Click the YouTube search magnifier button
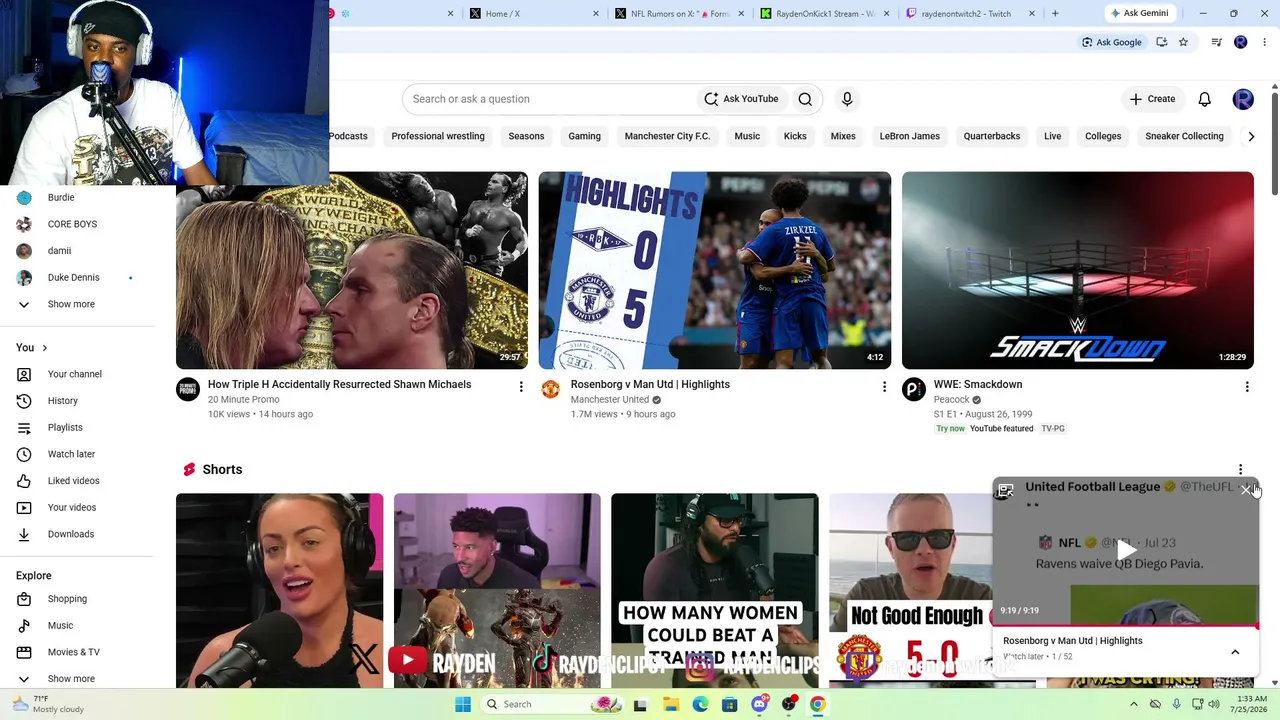The width and height of the screenshot is (1280, 720). [x=805, y=99]
